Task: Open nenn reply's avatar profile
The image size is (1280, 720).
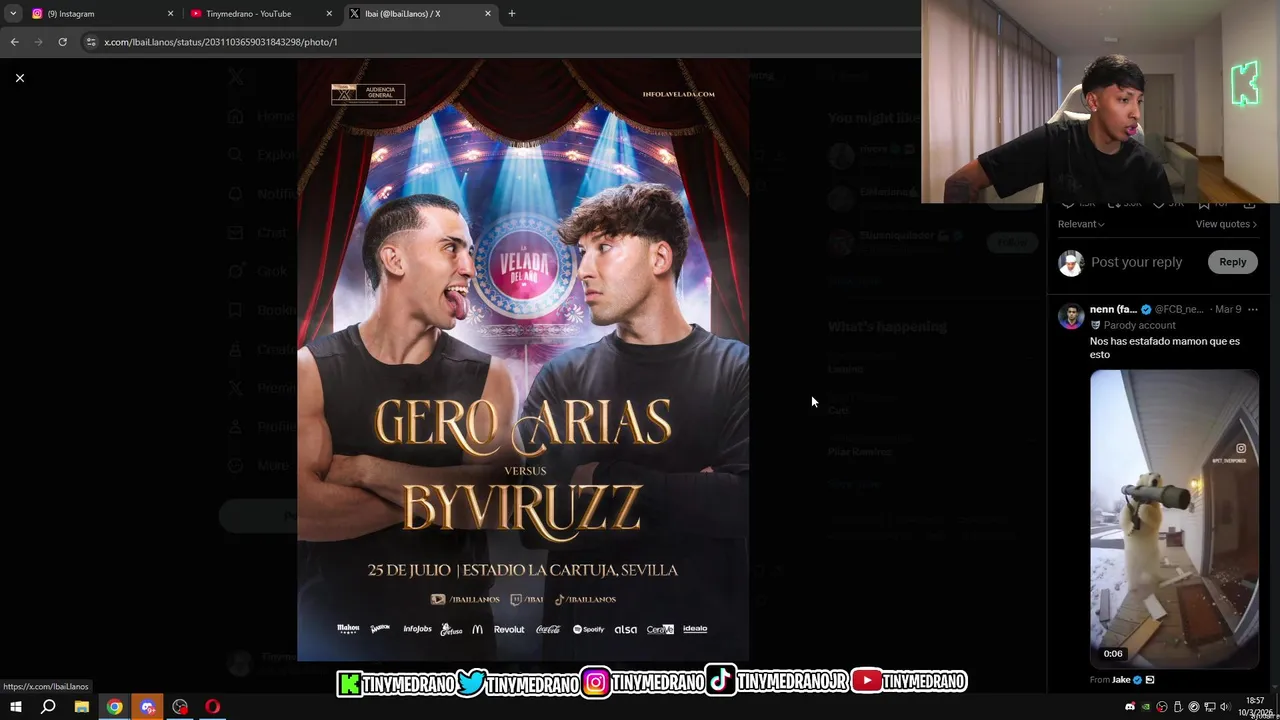Action: pyautogui.click(x=1071, y=317)
